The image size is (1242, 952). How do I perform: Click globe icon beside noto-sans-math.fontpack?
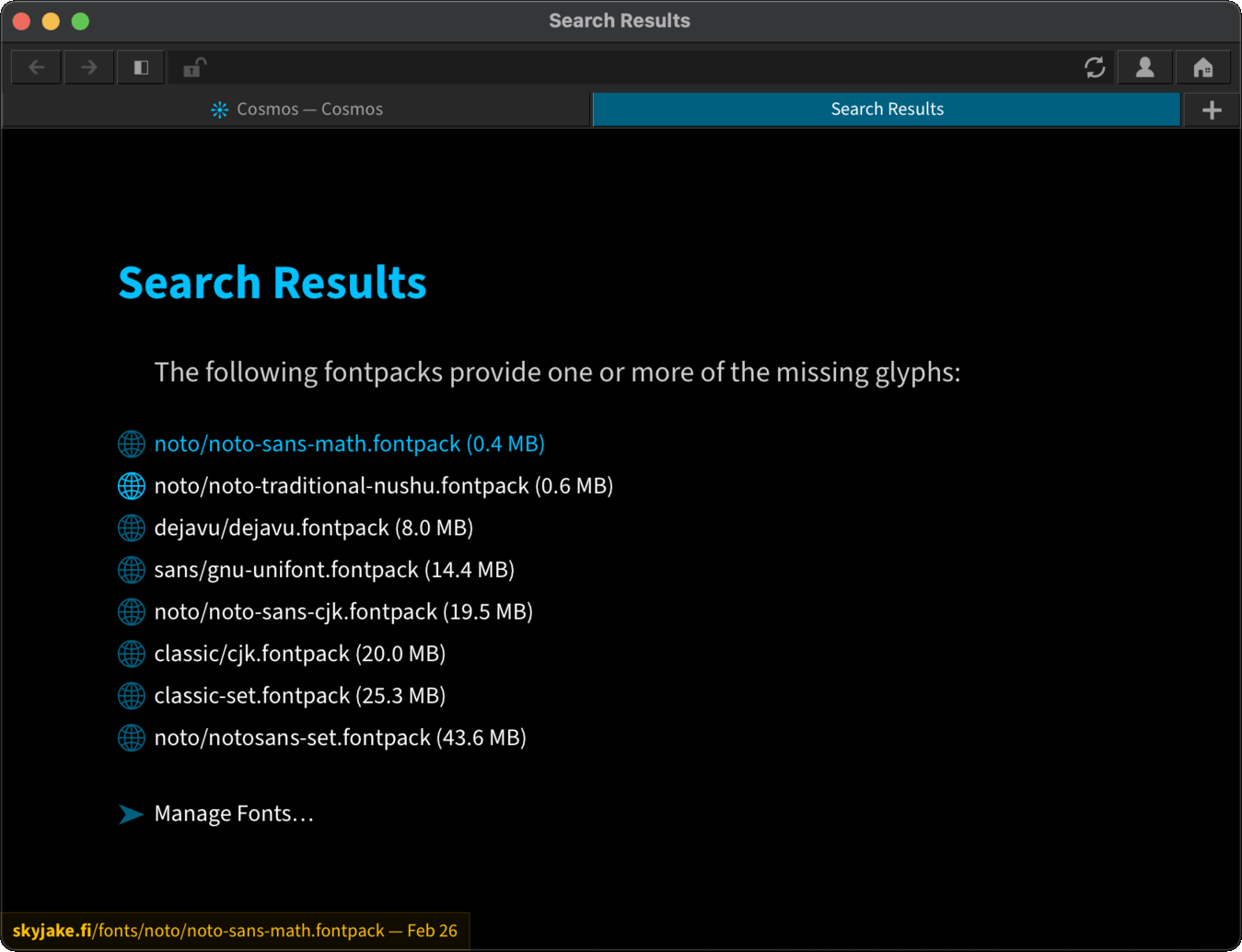coord(132,444)
